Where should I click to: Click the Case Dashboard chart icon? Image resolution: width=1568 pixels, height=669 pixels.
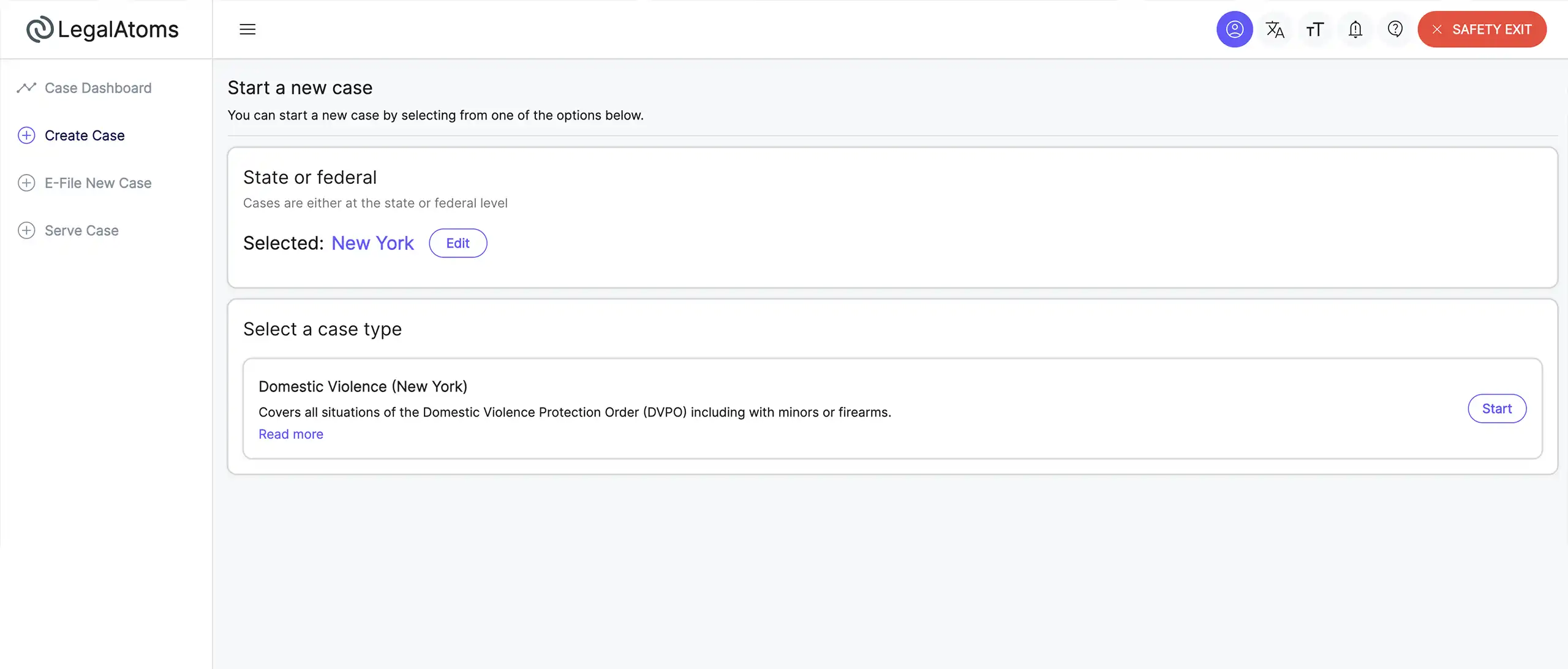(x=26, y=88)
